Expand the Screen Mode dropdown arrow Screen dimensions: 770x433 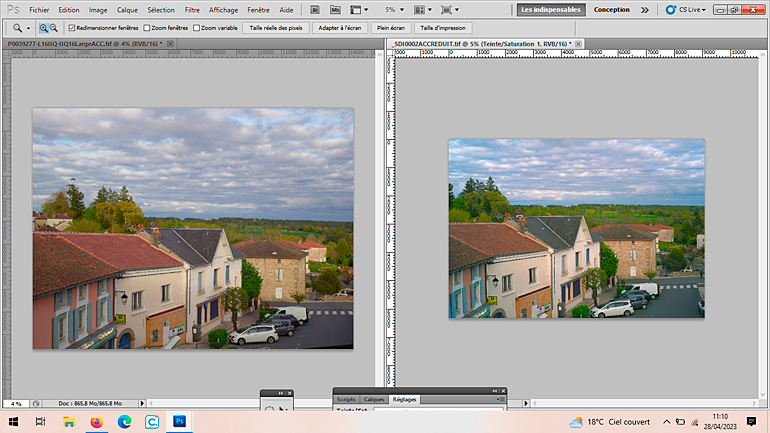(457, 10)
